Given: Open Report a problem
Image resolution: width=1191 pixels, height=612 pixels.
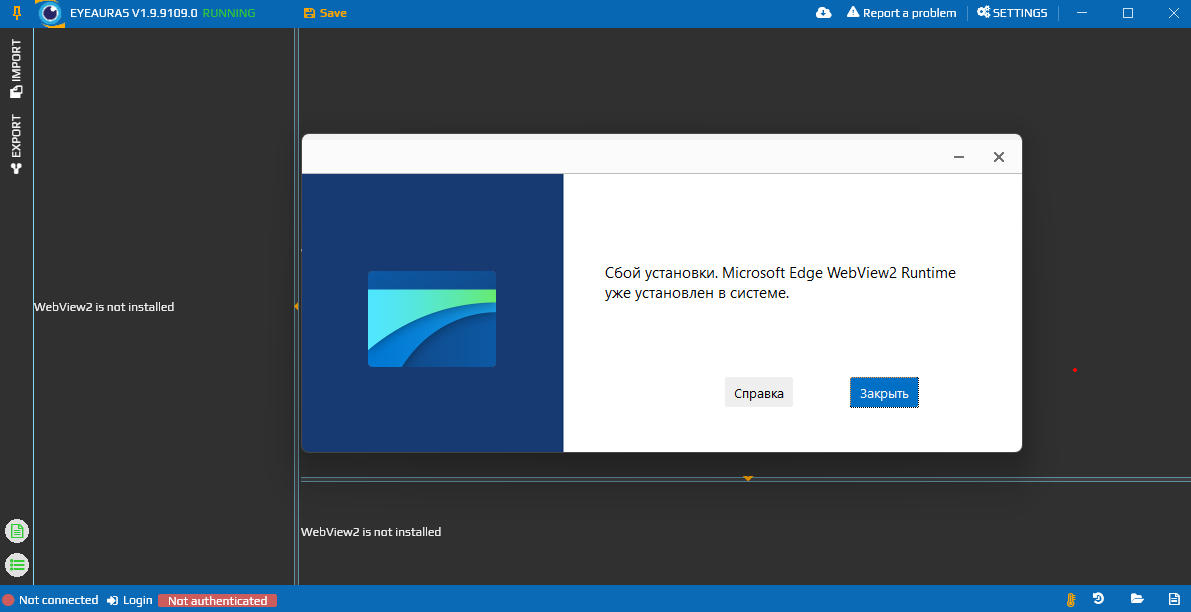Looking at the screenshot, I should 902,13.
